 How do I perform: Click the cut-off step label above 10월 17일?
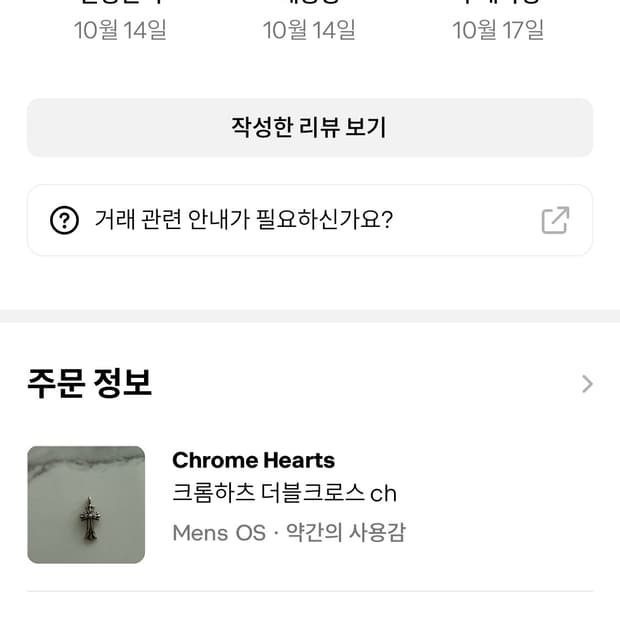pyautogui.click(x=498, y=3)
